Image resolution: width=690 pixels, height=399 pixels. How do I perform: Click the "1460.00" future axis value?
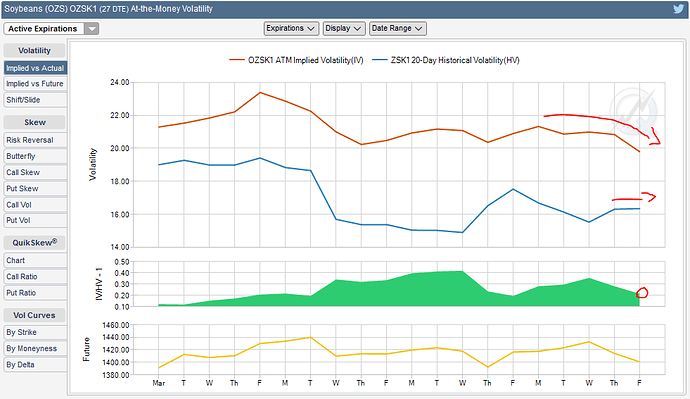[x=116, y=325]
